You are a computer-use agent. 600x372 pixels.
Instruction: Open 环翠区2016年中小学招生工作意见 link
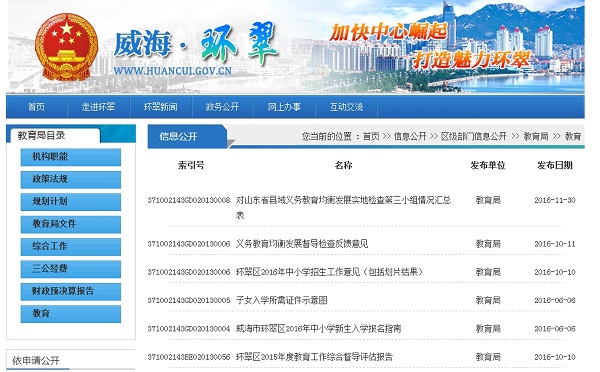pos(329,272)
